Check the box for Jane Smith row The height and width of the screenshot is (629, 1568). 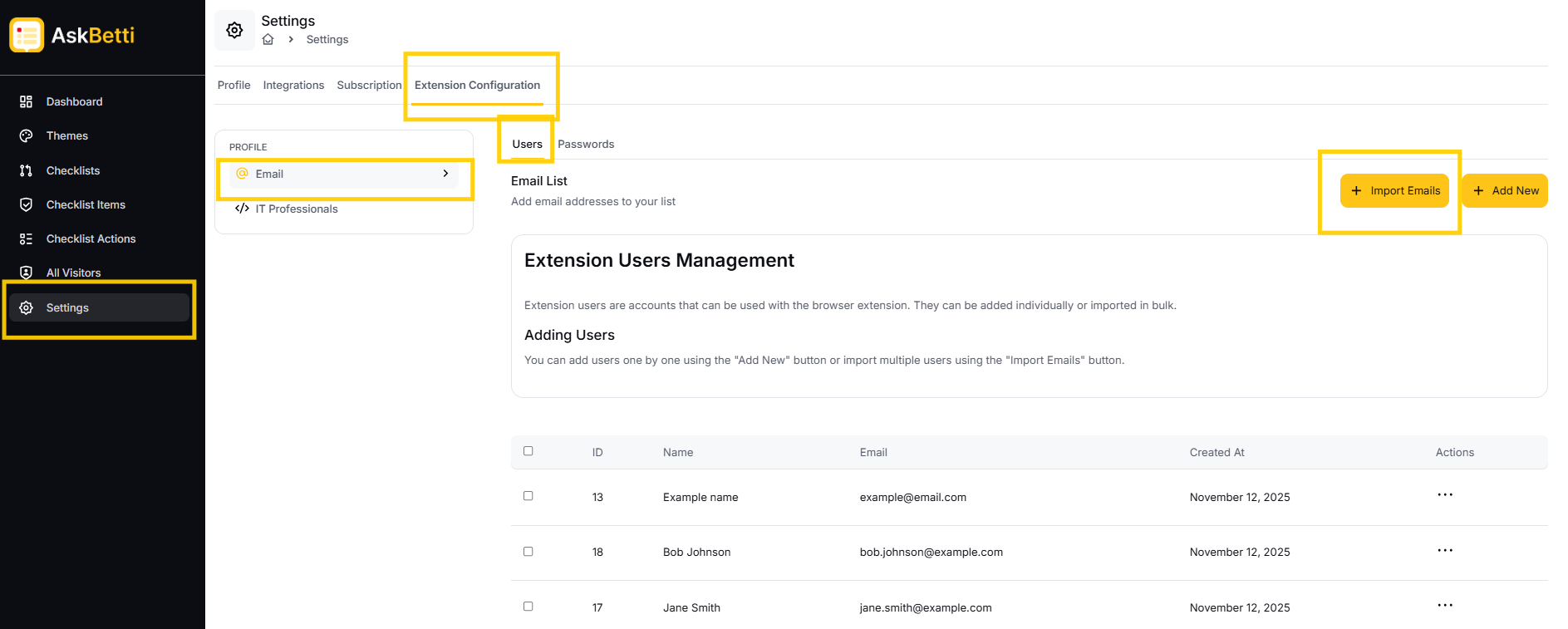tap(528, 607)
